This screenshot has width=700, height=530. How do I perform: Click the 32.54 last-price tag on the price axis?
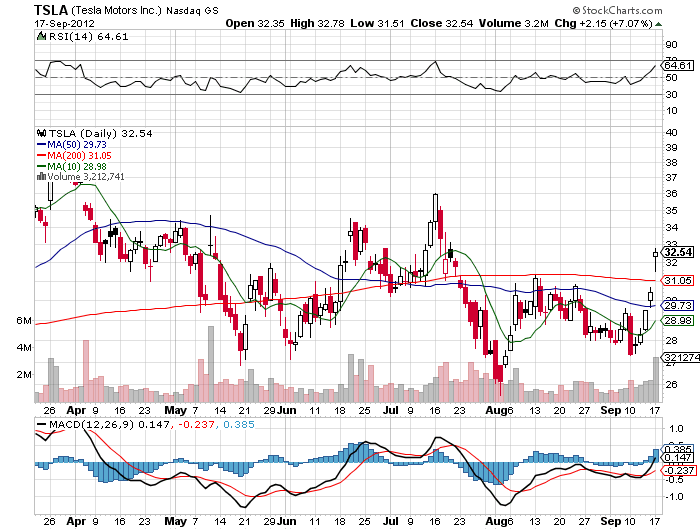tap(678, 252)
